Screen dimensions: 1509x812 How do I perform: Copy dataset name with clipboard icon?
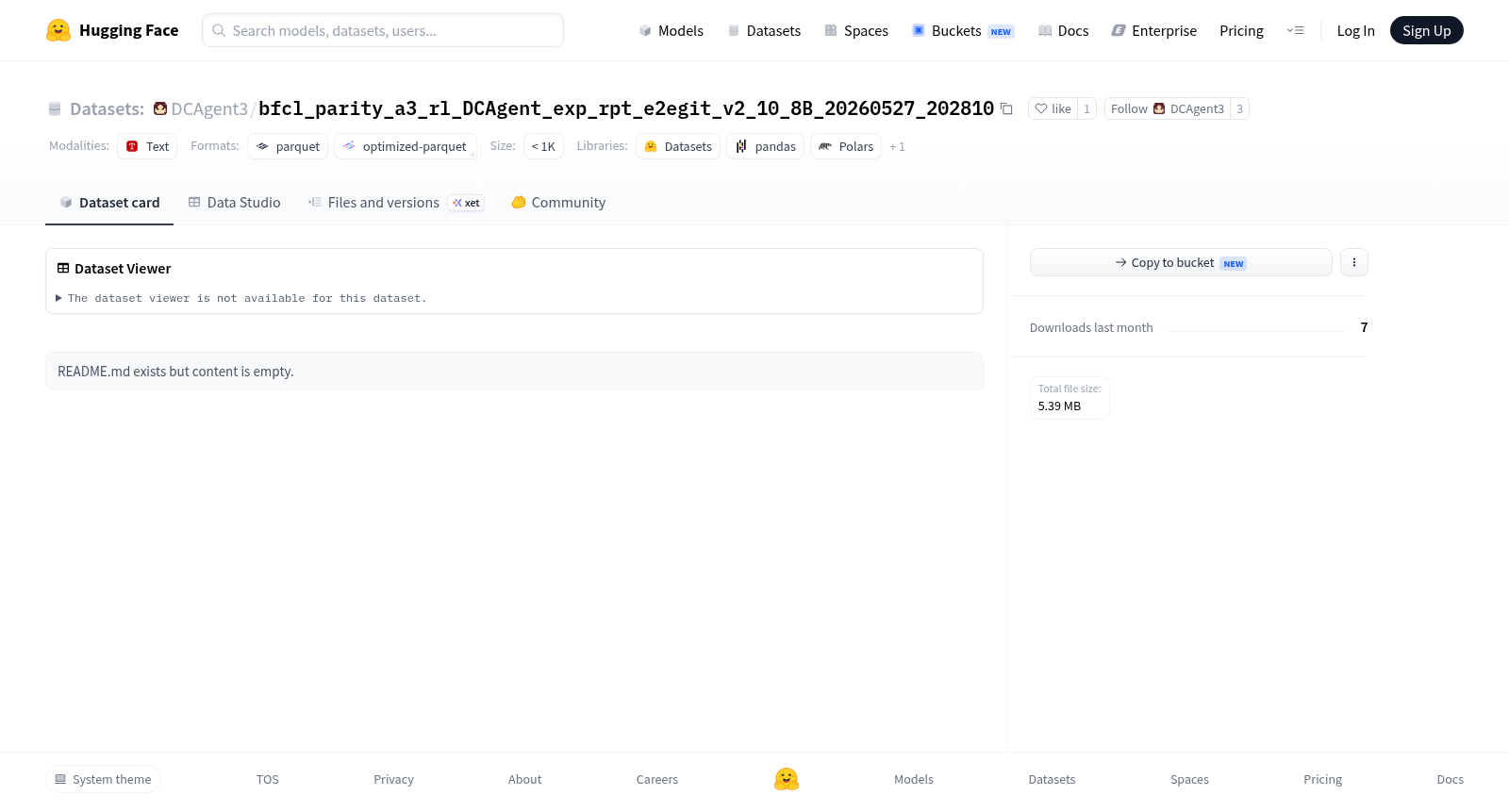[x=1006, y=108]
